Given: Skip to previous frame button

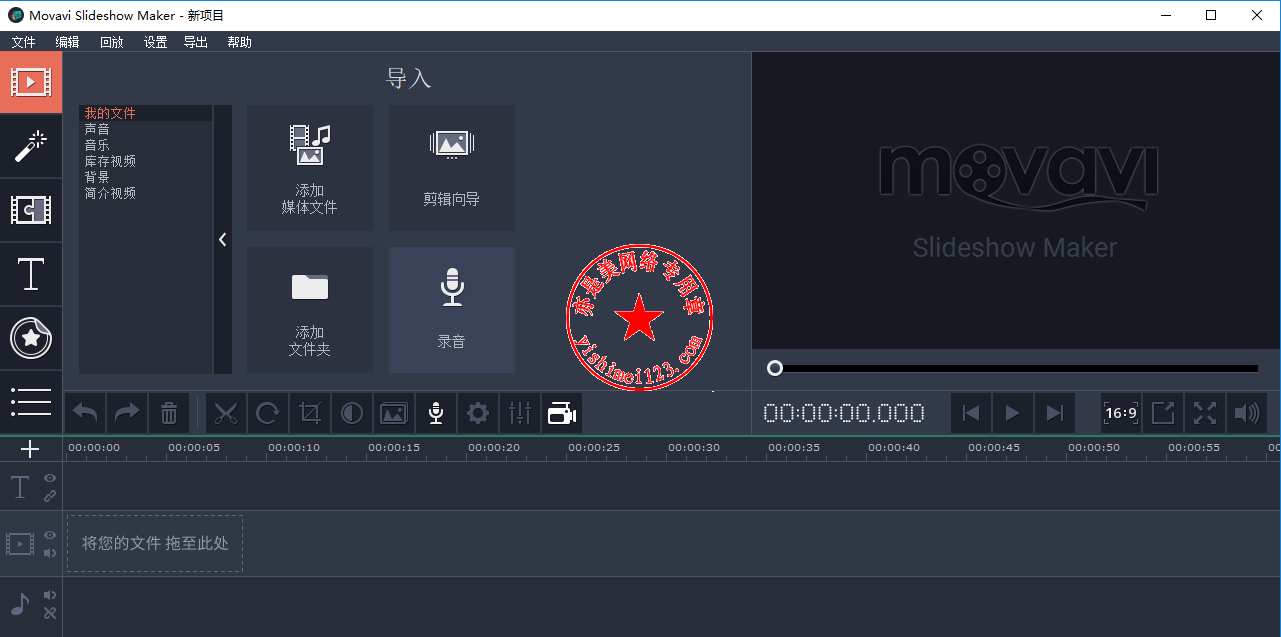Looking at the screenshot, I should pyautogui.click(x=970, y=413).
